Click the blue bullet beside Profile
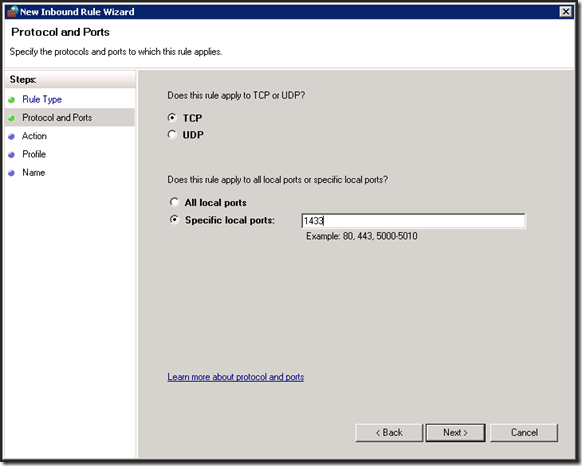The height and width of the screenshot is (466, 582). pos(12,155)
